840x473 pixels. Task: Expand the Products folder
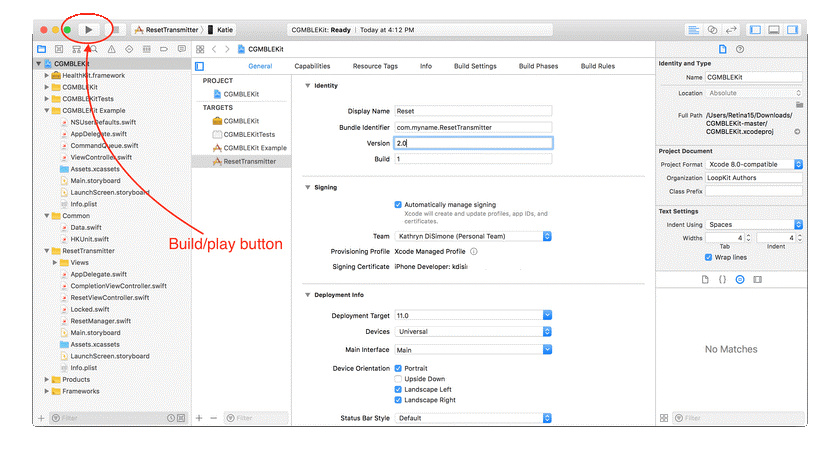point(47,380)
